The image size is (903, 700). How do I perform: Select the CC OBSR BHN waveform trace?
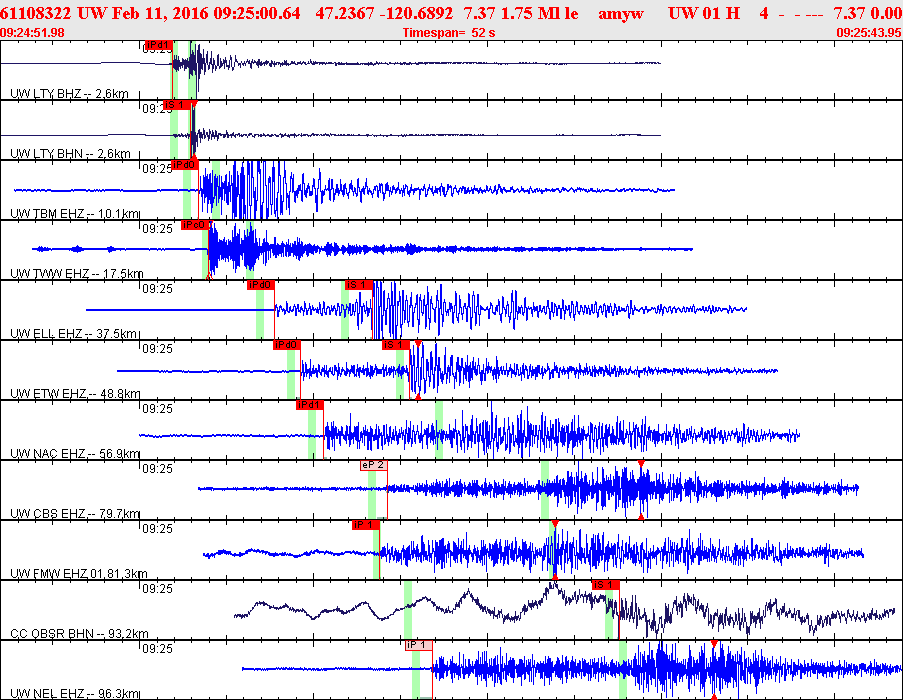pyautogui.click(x=564, y=610)
